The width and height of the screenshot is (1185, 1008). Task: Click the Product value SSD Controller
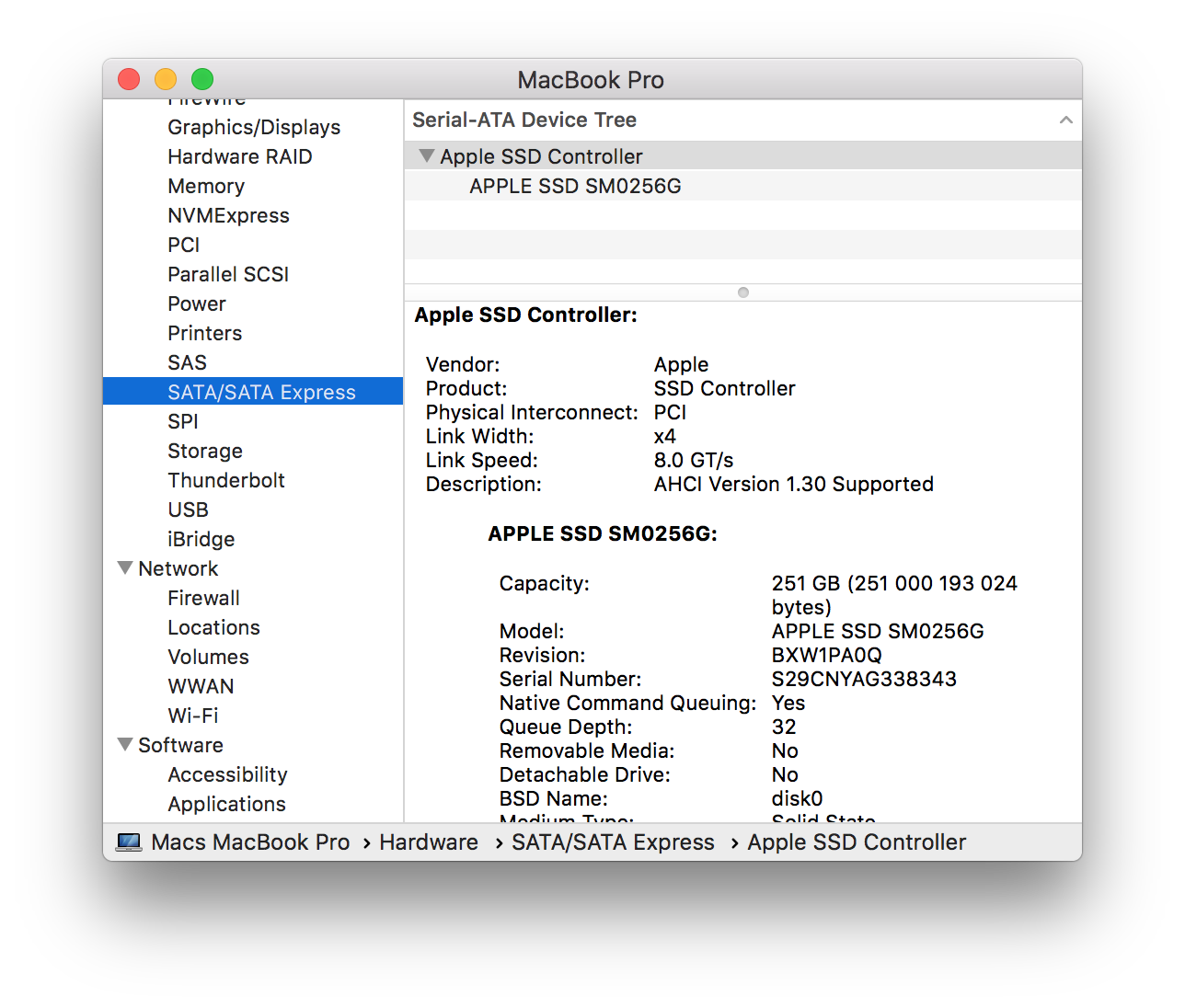pos(725,388)
